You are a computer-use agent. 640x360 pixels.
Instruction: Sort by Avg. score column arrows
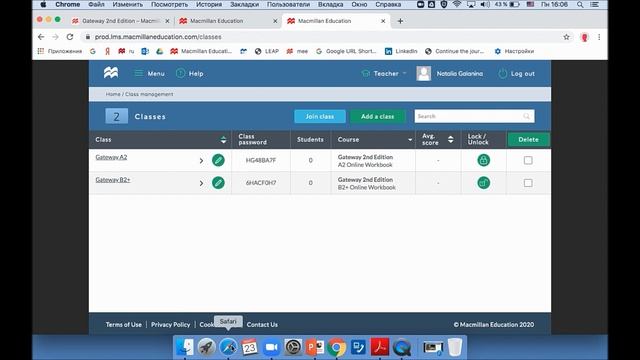450,139
